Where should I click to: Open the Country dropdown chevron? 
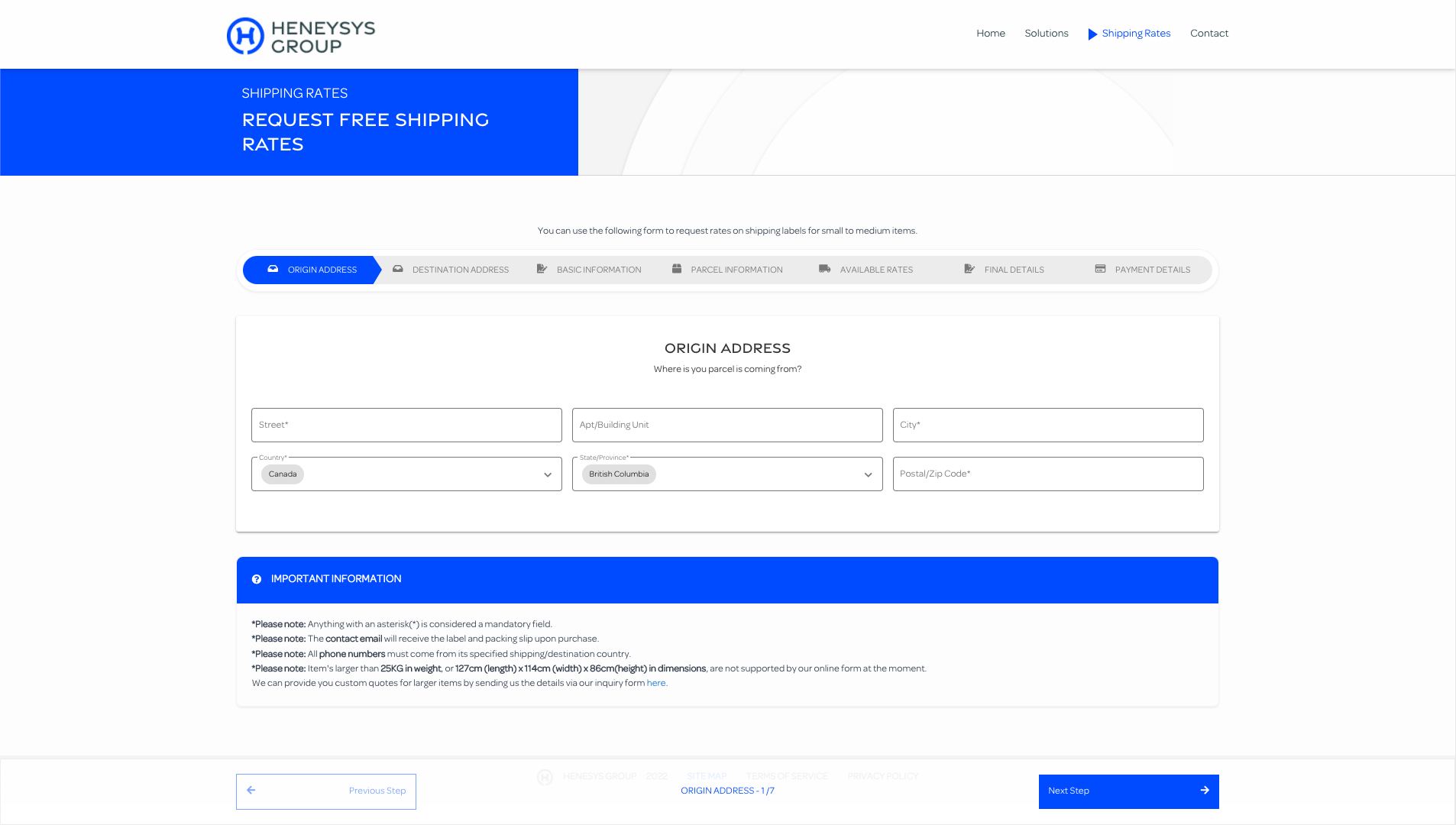tap(548, 475)
